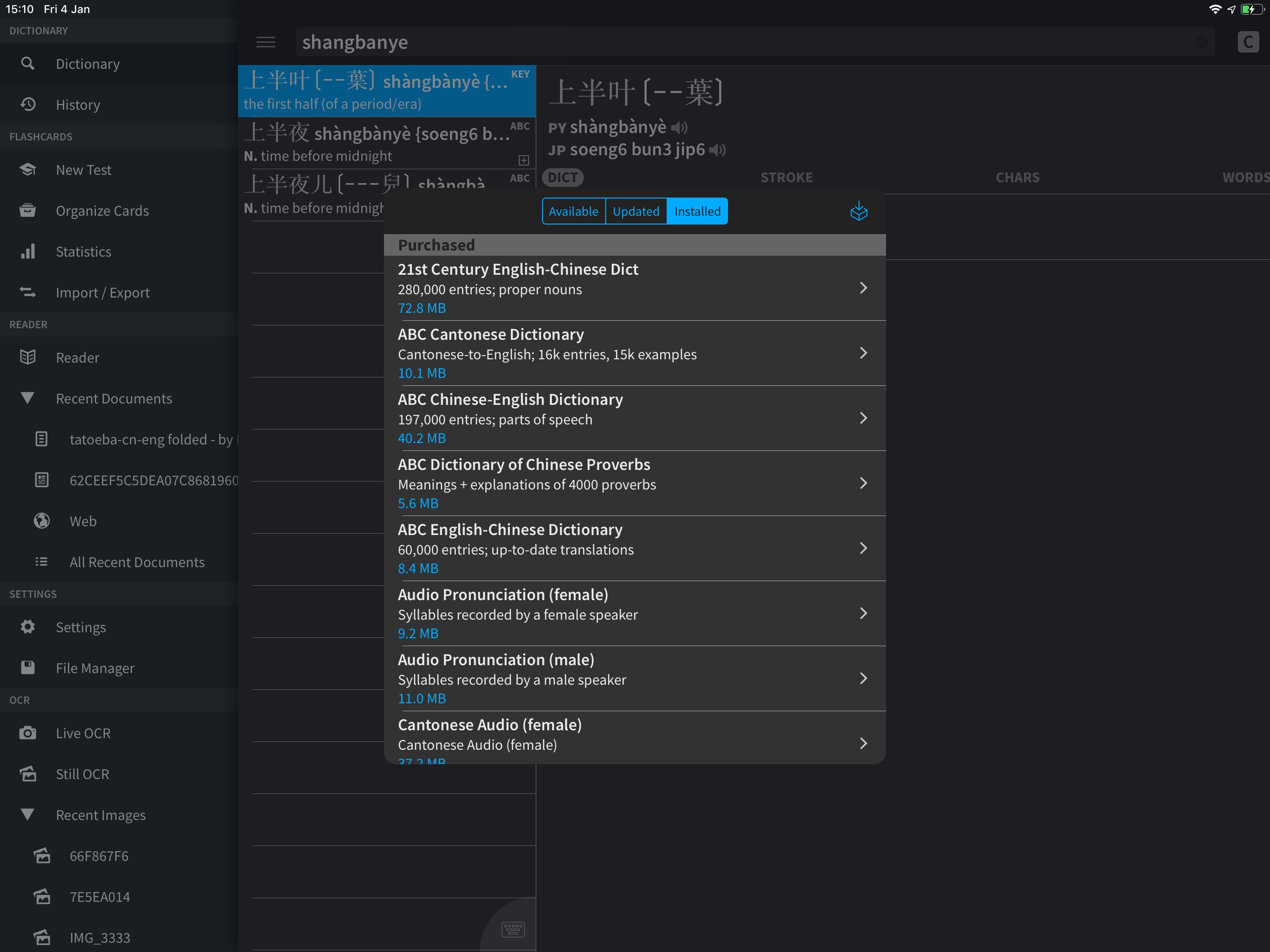Open All Recent Documents list
Viewport: 1270px width, 952px height.
click(x=119, y=562)
